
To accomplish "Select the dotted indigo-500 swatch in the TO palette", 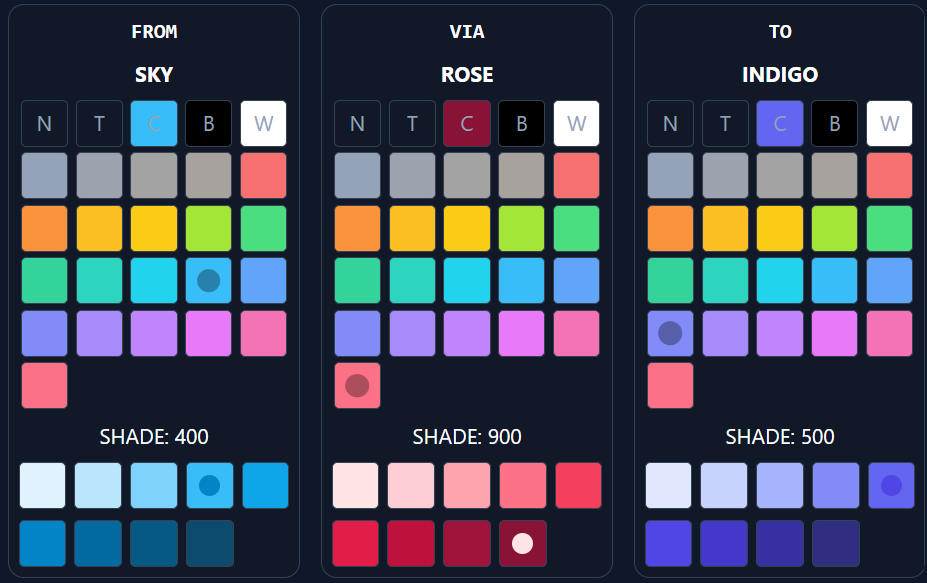I will [890, 485].
